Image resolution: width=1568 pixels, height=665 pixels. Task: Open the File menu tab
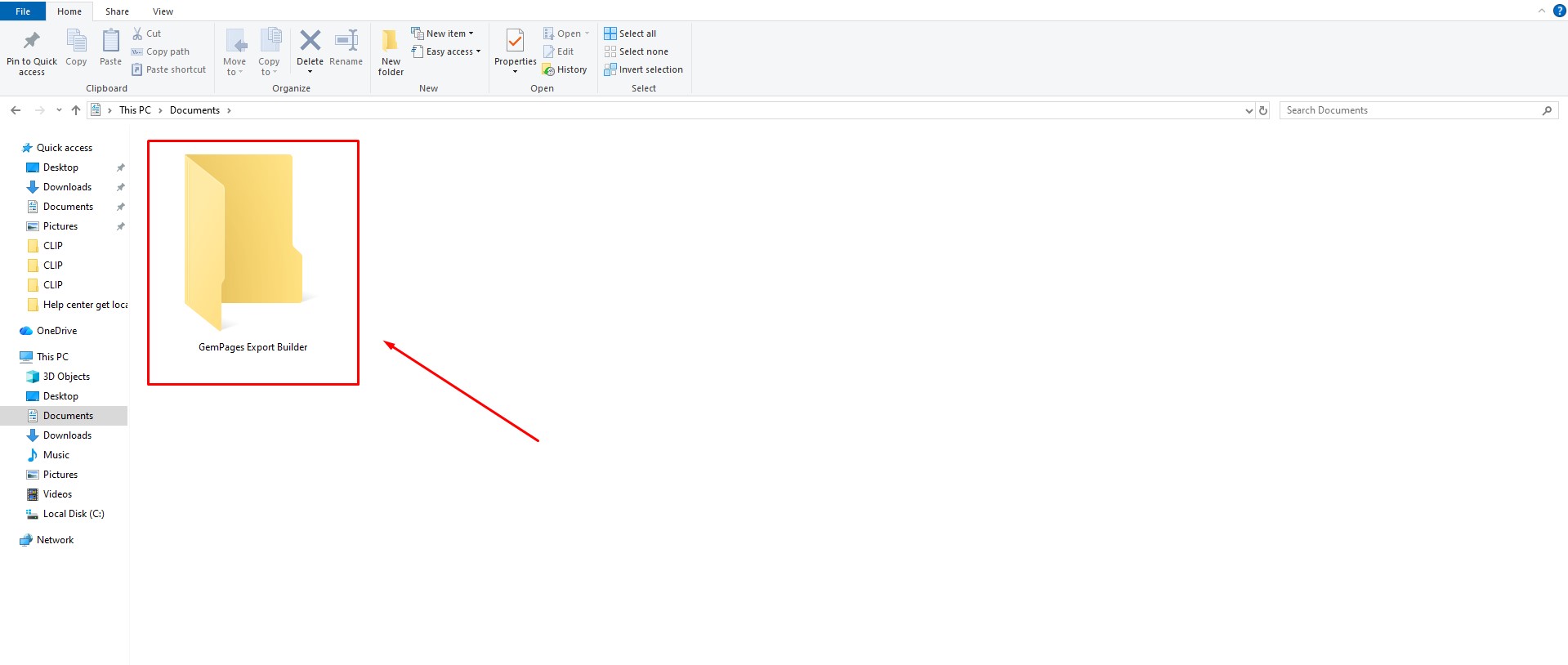pyautogui.click(x=23, y=11)
